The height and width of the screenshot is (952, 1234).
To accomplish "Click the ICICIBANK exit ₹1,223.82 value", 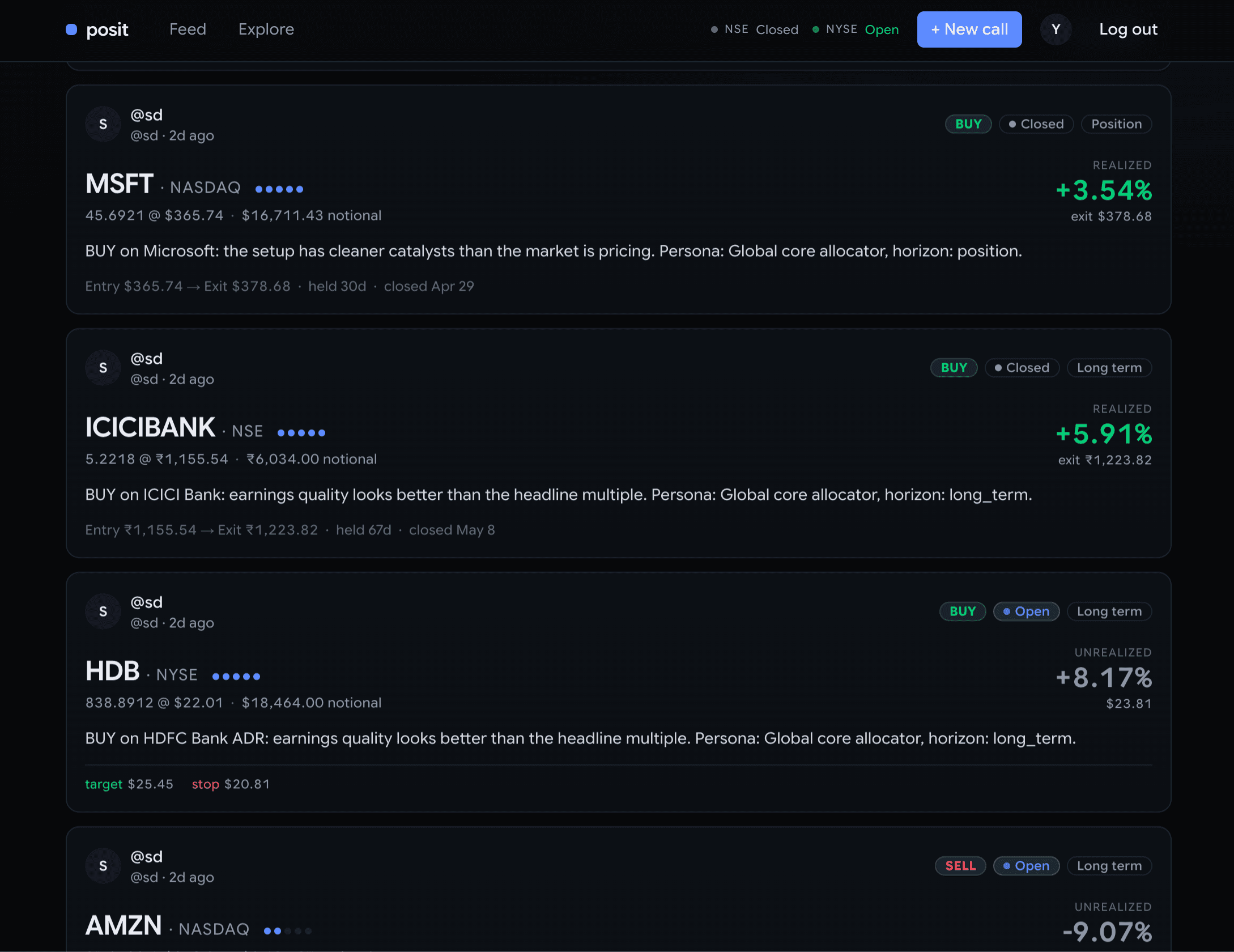I will (1105, 460).
